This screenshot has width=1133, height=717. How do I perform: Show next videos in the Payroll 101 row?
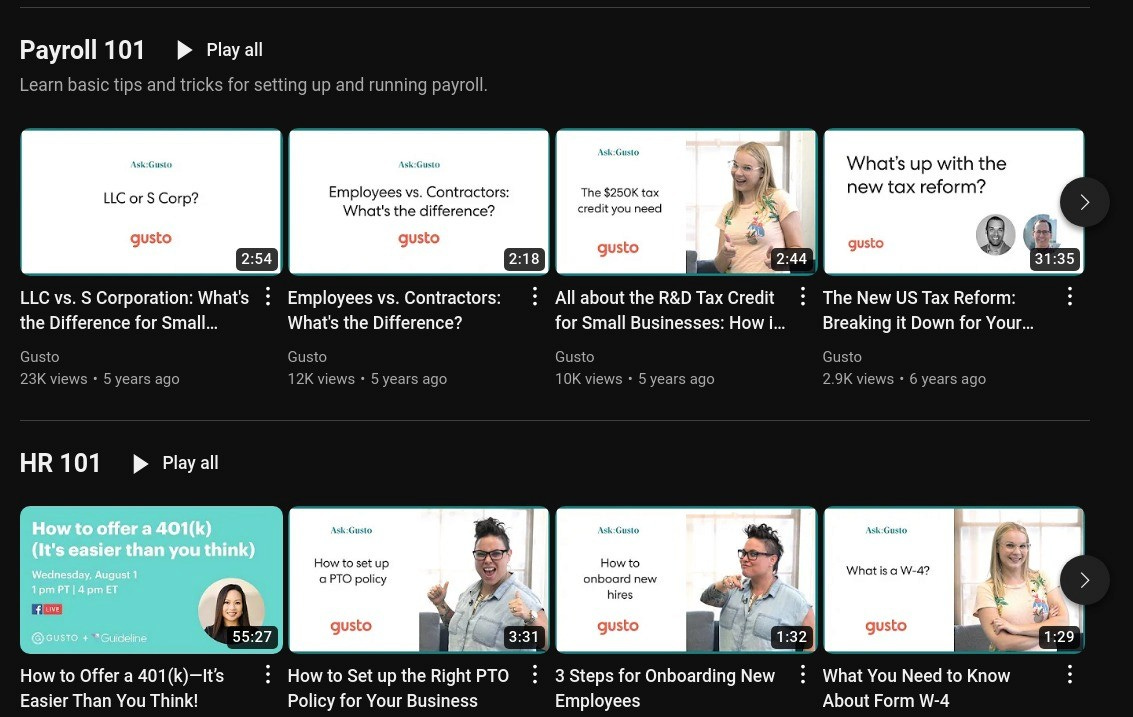1084,202
